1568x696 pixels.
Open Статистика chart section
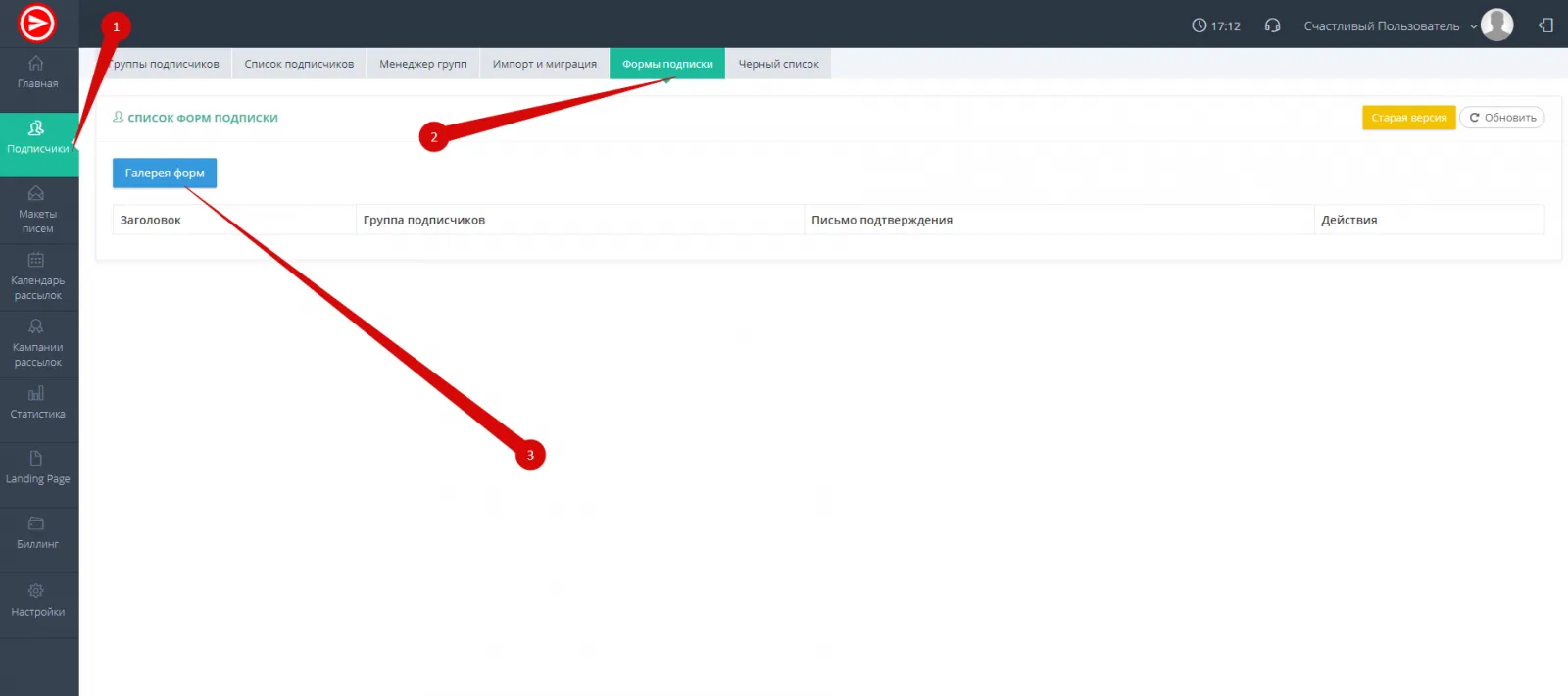click(x=37, y=403)
